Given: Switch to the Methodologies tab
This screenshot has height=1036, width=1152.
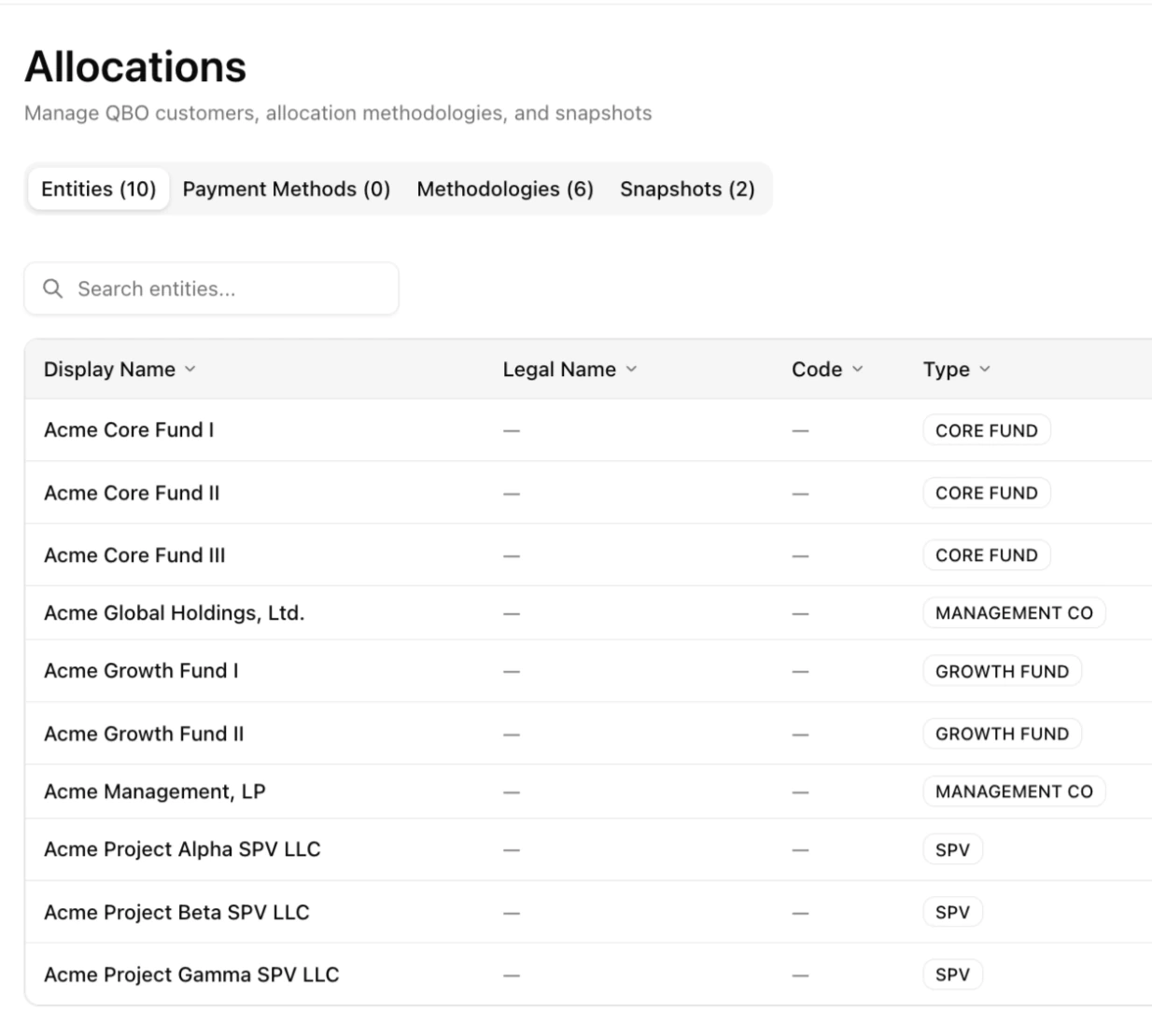Looking at the screenshot, I should click(x=504, y=189).
